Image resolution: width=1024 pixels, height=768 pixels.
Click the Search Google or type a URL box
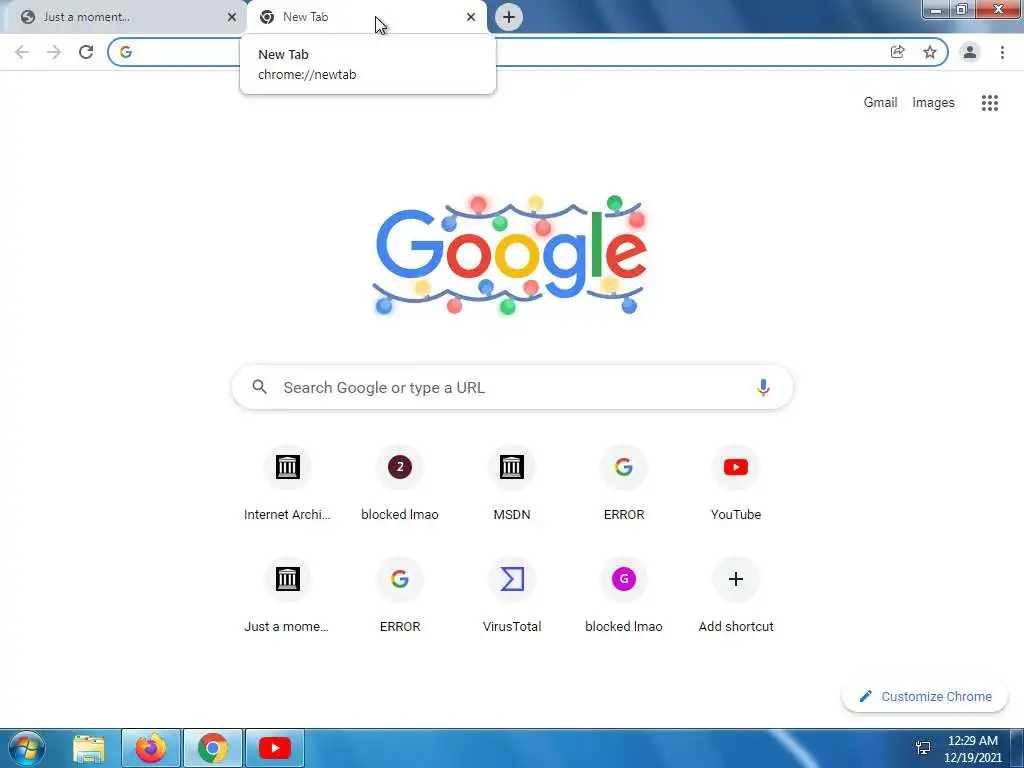(513, 387)
